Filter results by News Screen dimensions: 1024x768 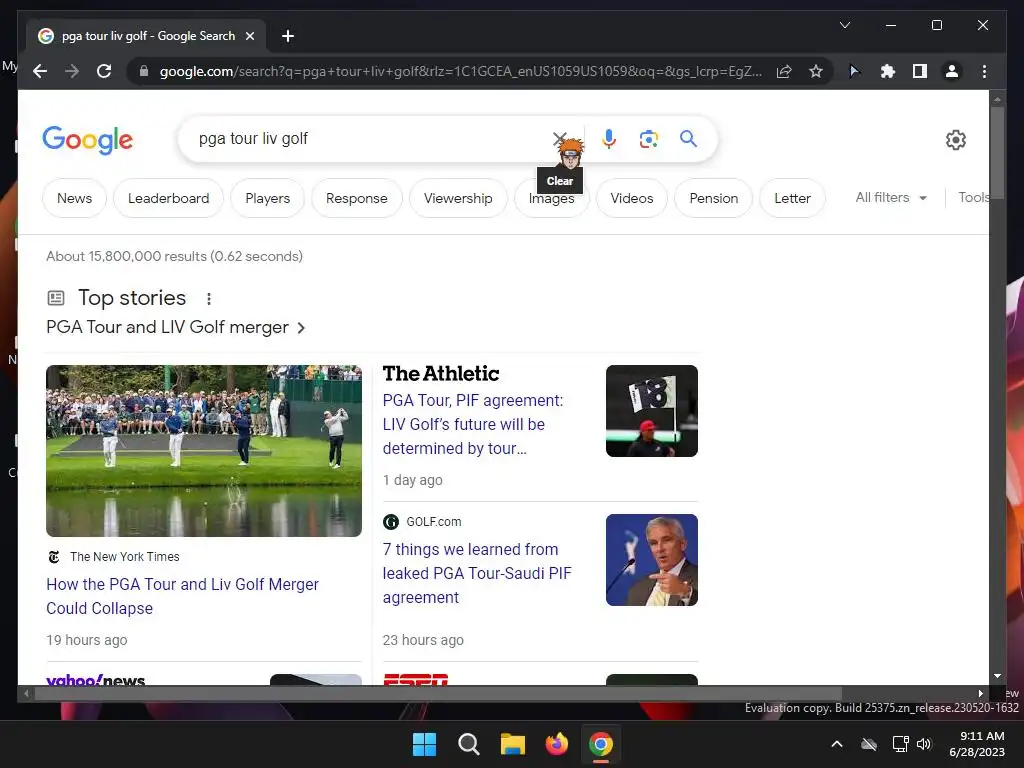click(x=74, y=198)
